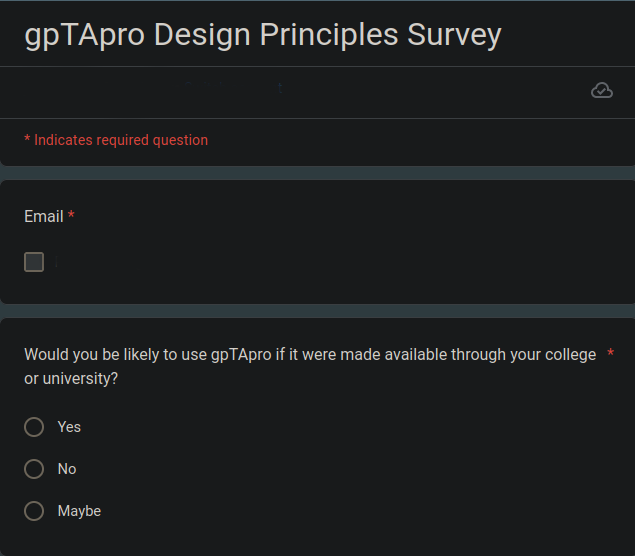Click the word Survey in the title
The image size is (635, 556).
coord(454,35)
